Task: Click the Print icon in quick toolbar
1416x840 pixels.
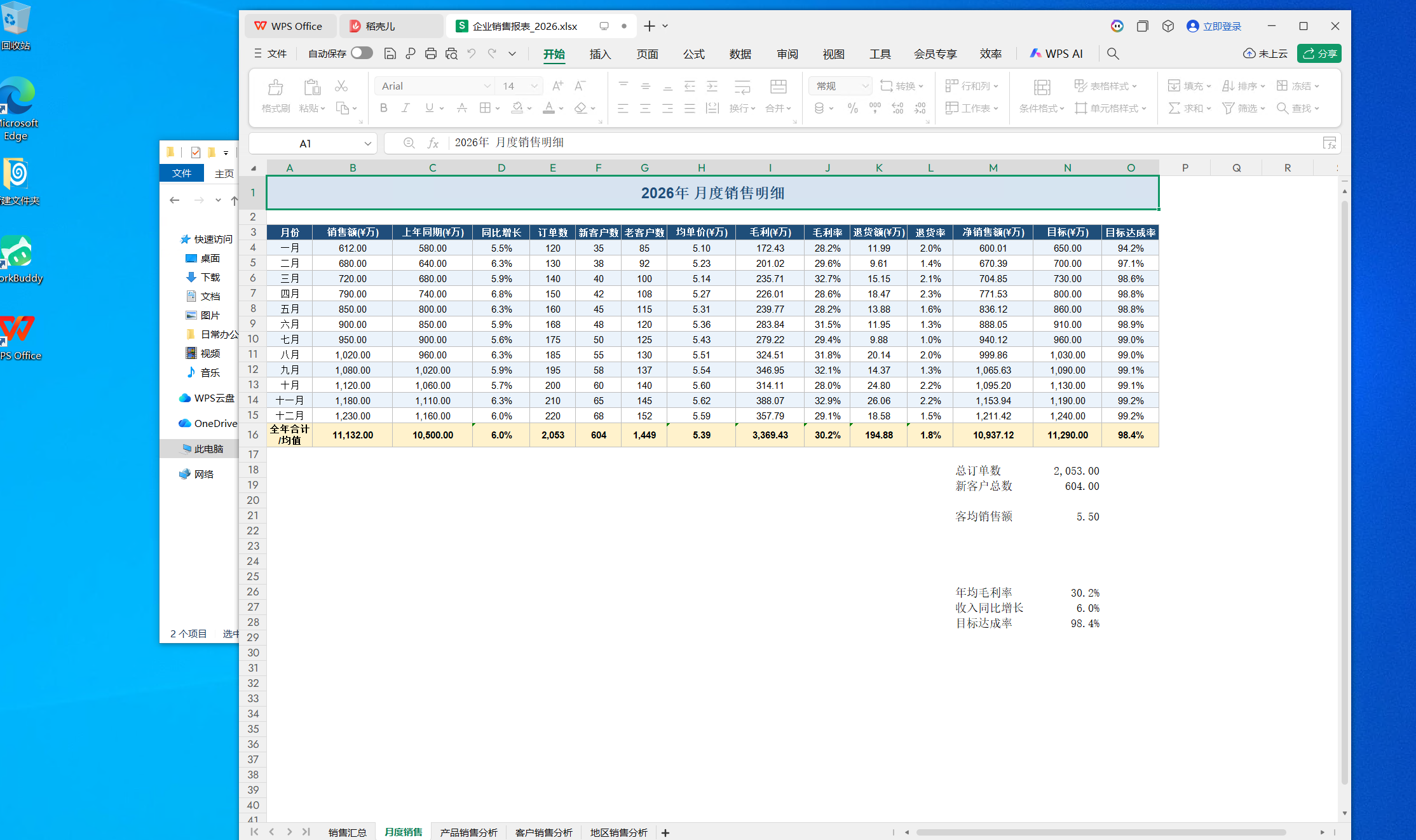Action: (431, 53)
